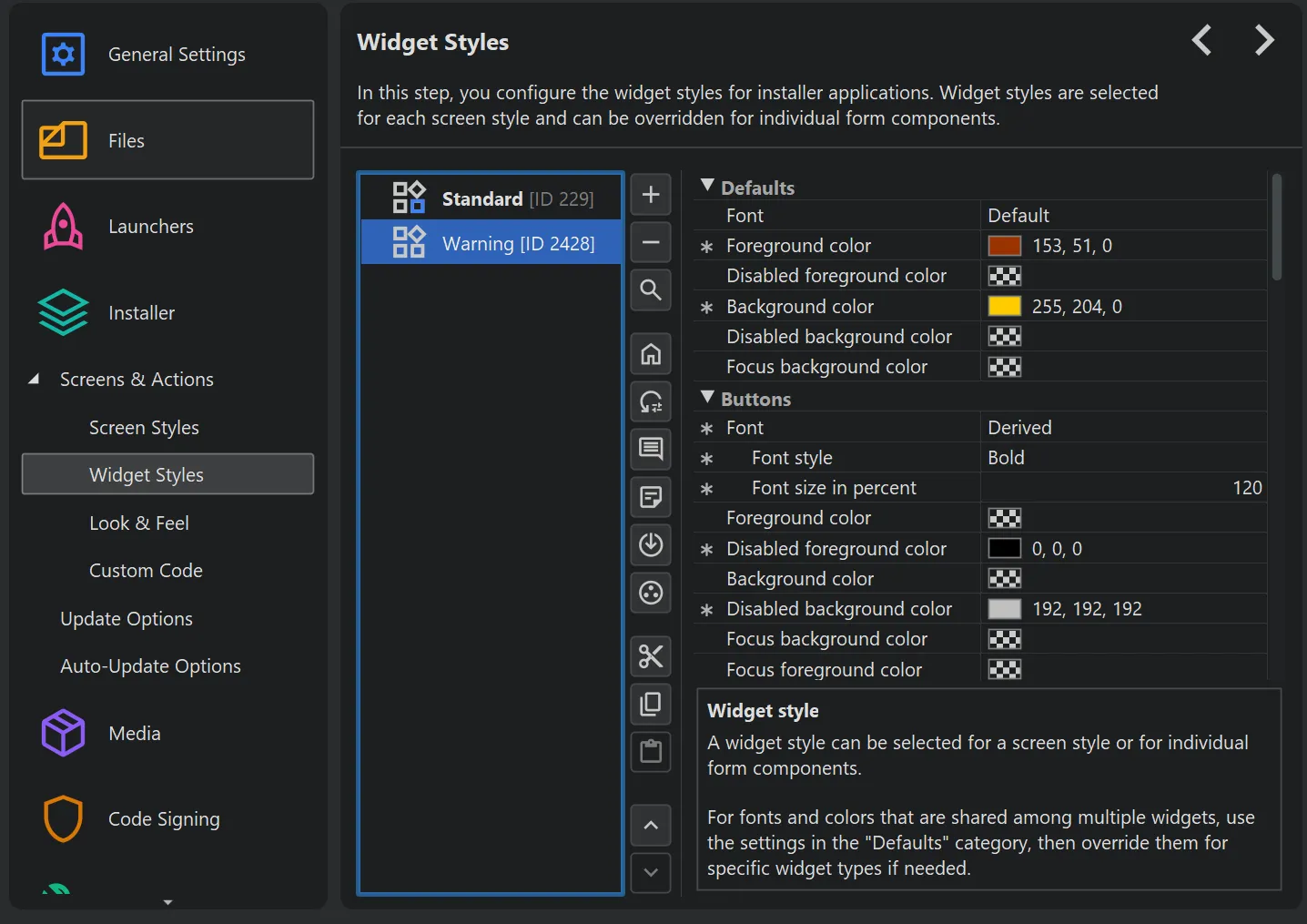Move style up with chevron-up button
The height and width of the screenshot is (924, 1307).
tap(651, 826)
